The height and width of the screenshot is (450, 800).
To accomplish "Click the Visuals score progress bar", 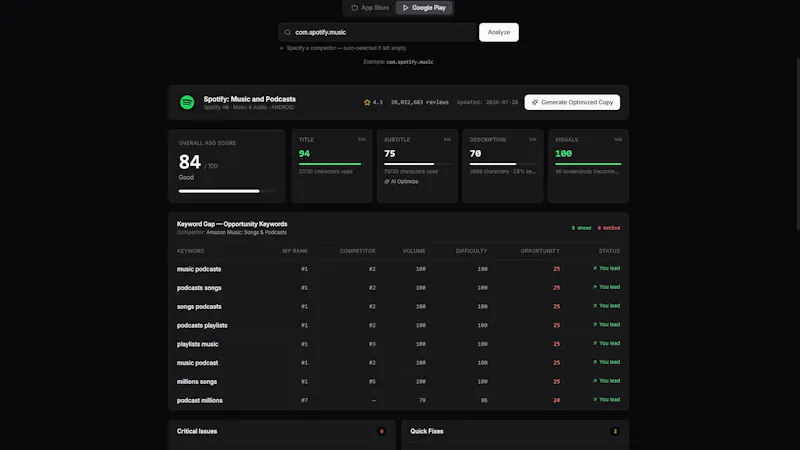I will click(x=588, y=164).
